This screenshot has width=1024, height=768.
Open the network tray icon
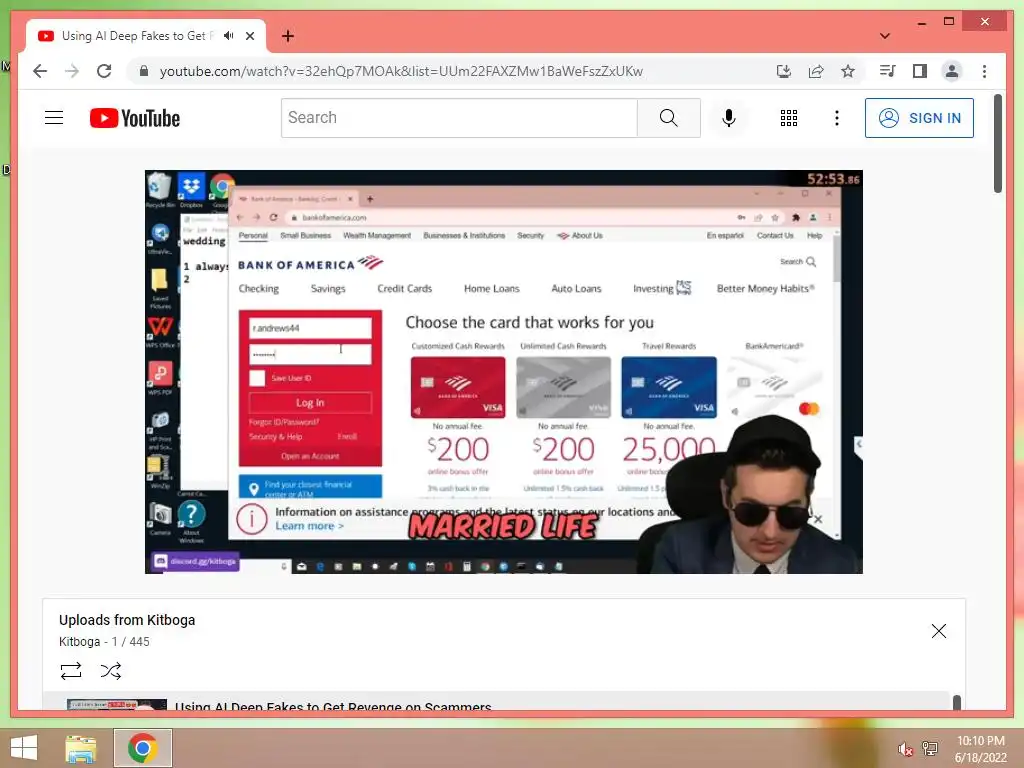(930, 748)
